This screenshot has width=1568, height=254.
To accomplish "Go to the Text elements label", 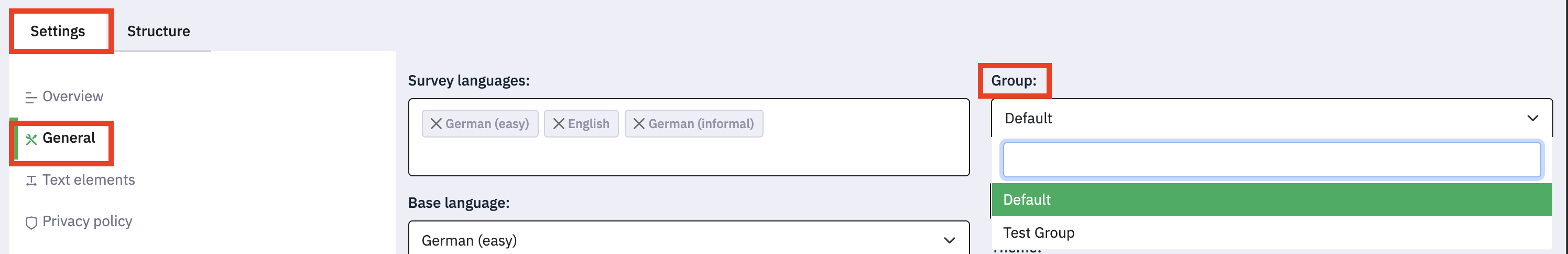I will click(x=89, y=179).
